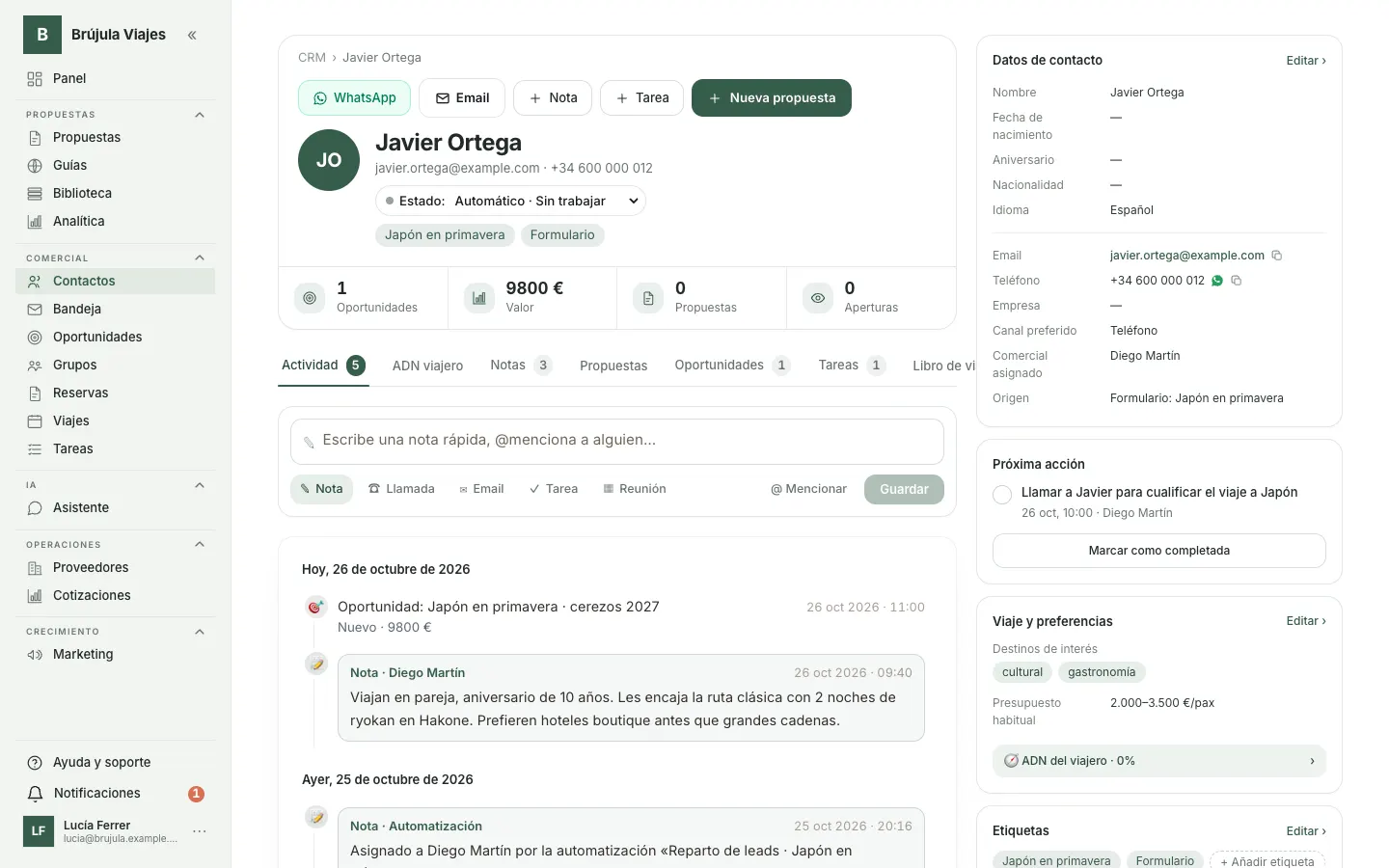Switch to the ADN viajero tab
The width and height of the screenshot is (1389, 868).
point(427,366)
